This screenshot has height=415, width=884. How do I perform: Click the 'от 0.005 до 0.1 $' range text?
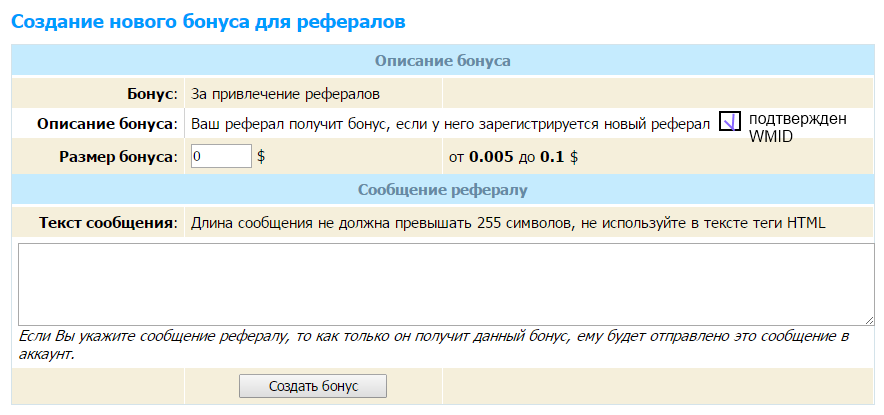514,156
